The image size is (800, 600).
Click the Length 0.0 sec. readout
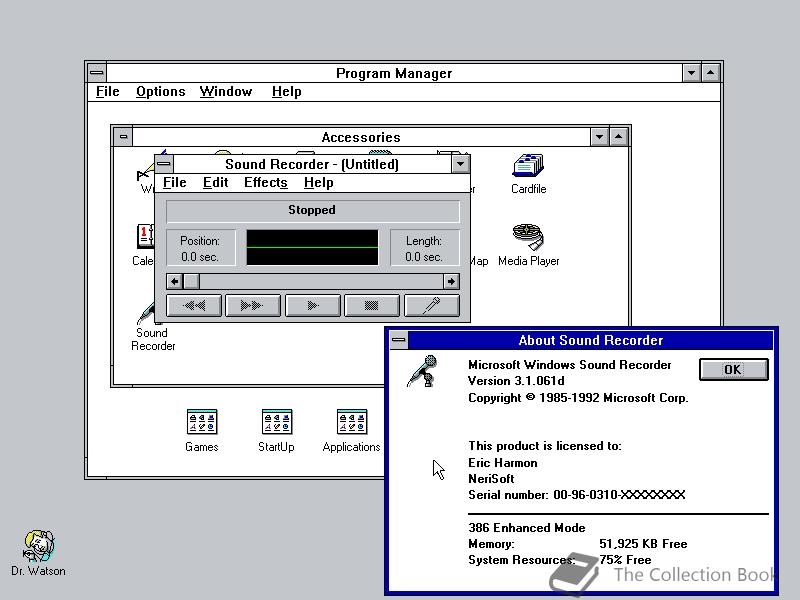tap(424, 248)
